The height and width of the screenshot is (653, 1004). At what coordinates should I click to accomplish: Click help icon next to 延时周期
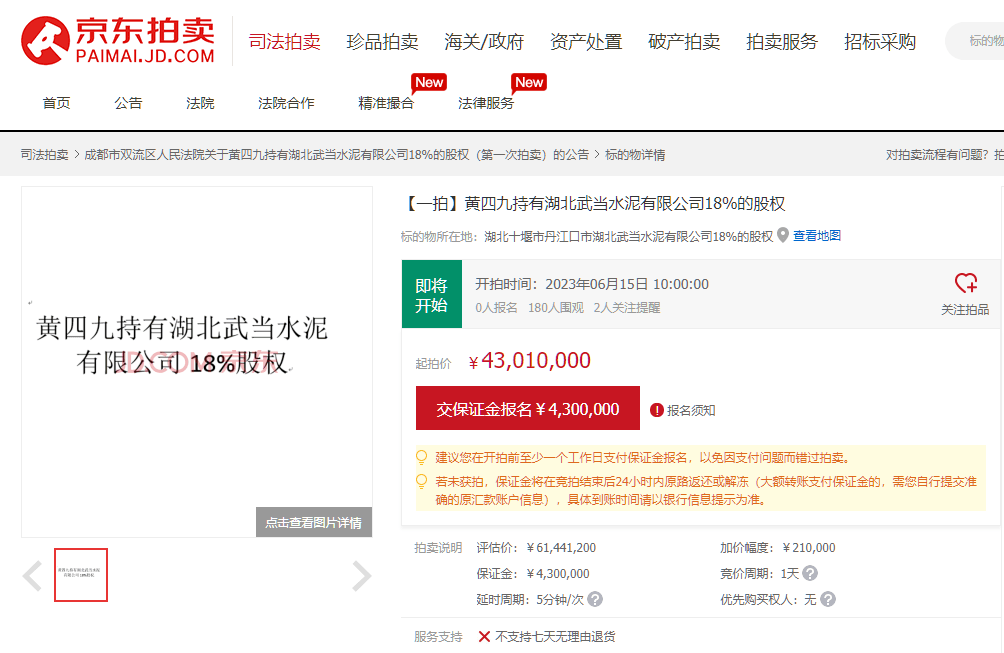(595, 599)
